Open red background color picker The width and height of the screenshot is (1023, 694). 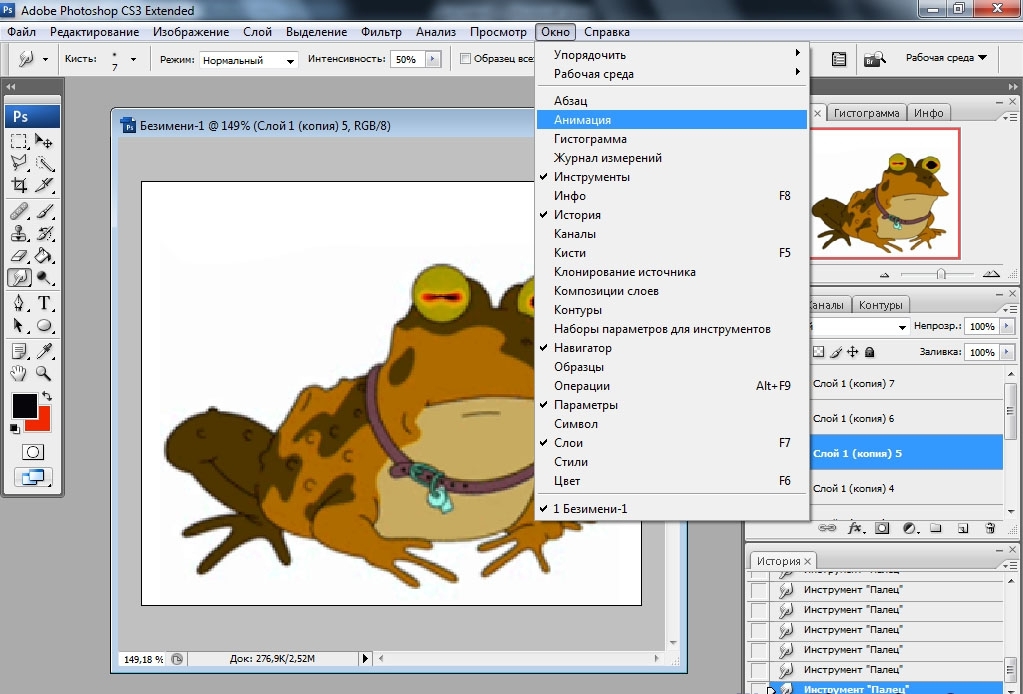42,424
